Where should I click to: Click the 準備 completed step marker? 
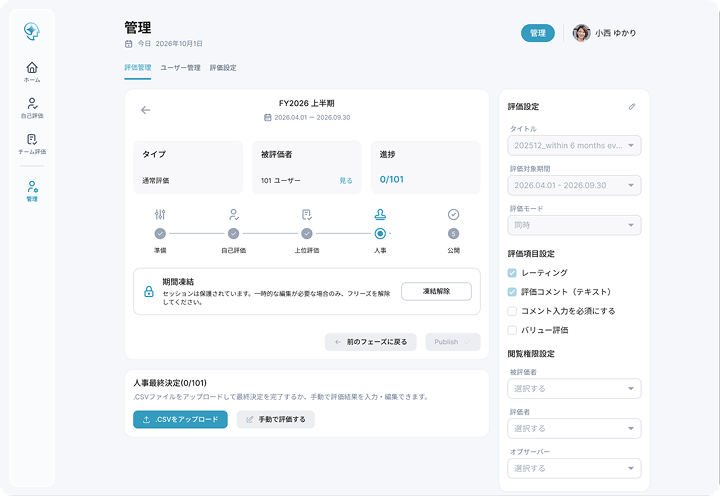pyautogui.click(x=160, y=234)
